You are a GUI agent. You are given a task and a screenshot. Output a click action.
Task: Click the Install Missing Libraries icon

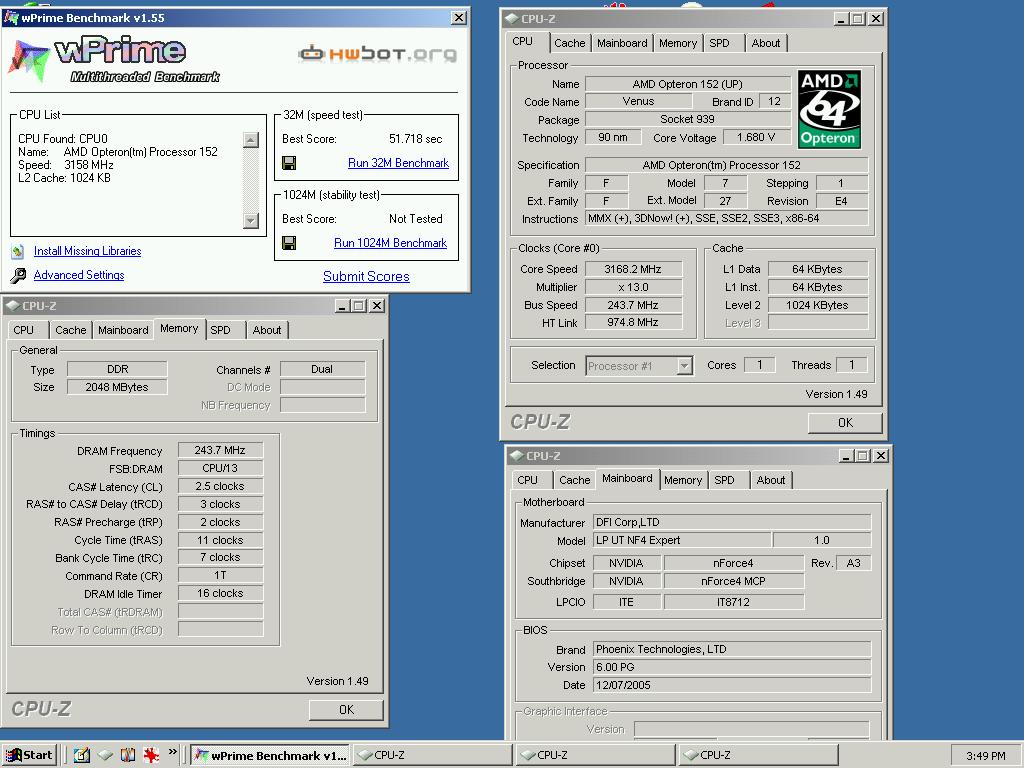point(18,251)
